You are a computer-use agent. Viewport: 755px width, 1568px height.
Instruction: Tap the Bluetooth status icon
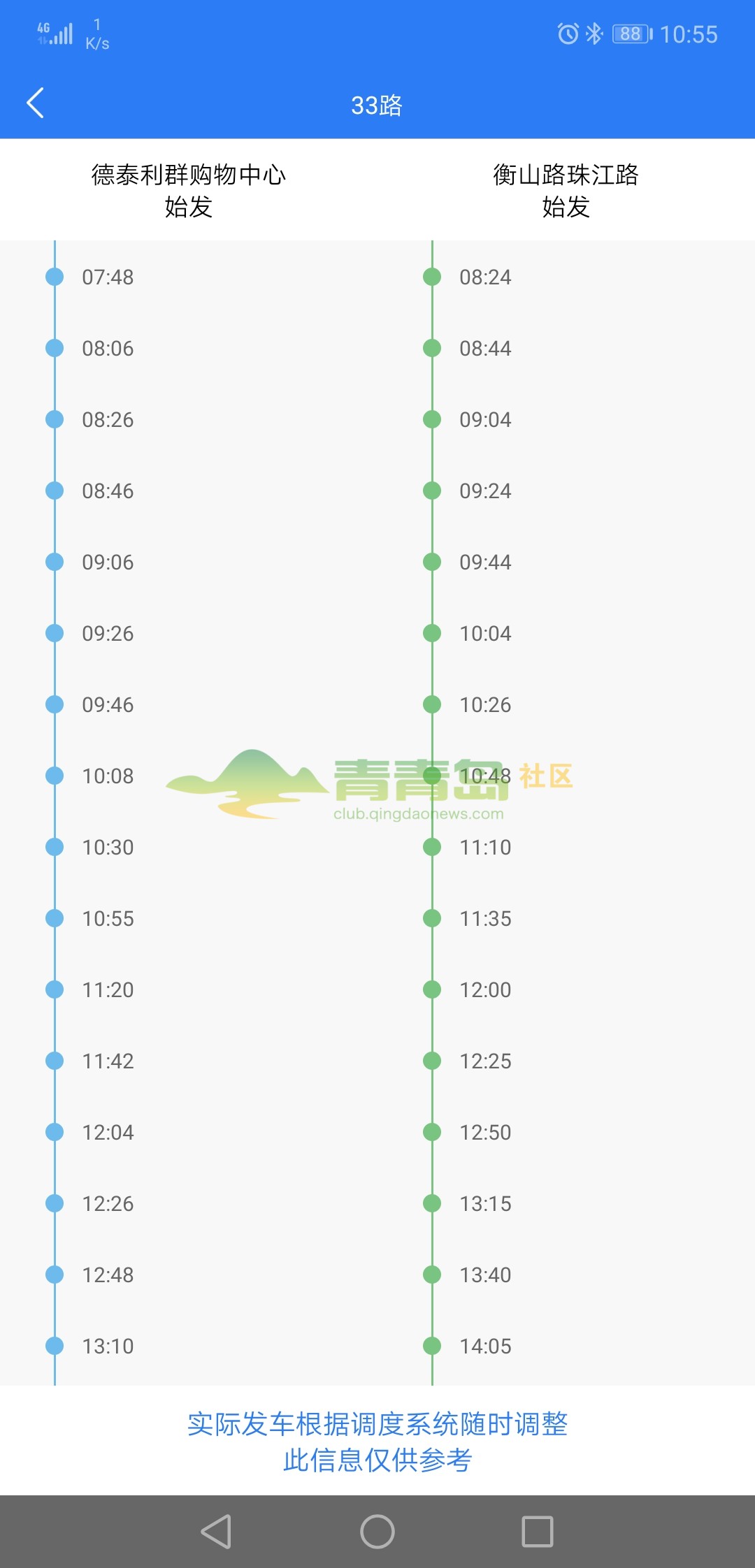(594, 34)
